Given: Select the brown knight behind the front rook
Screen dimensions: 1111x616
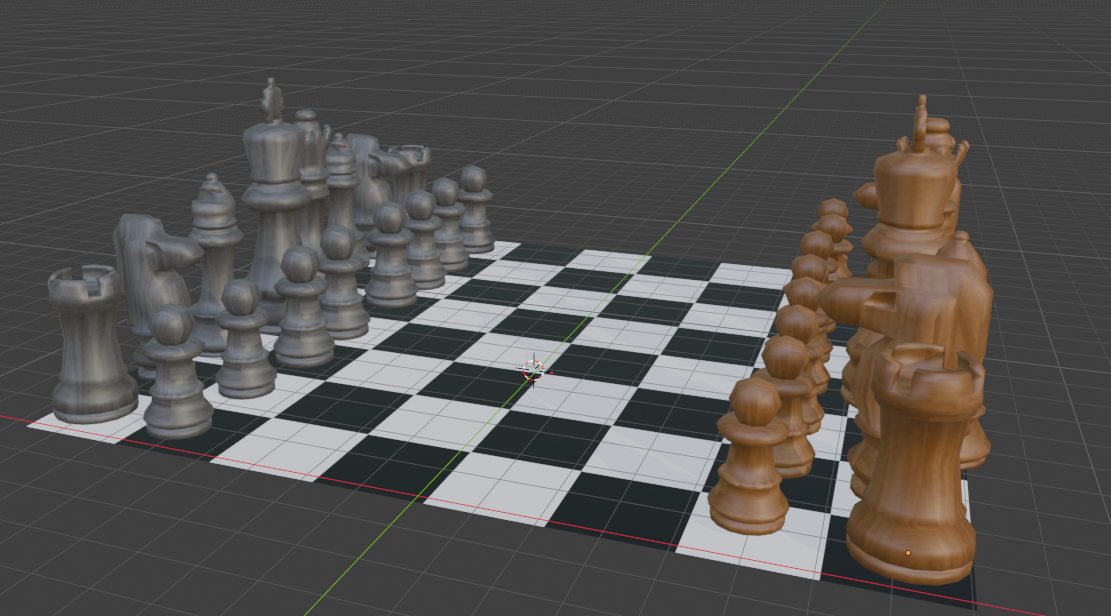Looking at the screenshot, I should [x=921, y=305].
